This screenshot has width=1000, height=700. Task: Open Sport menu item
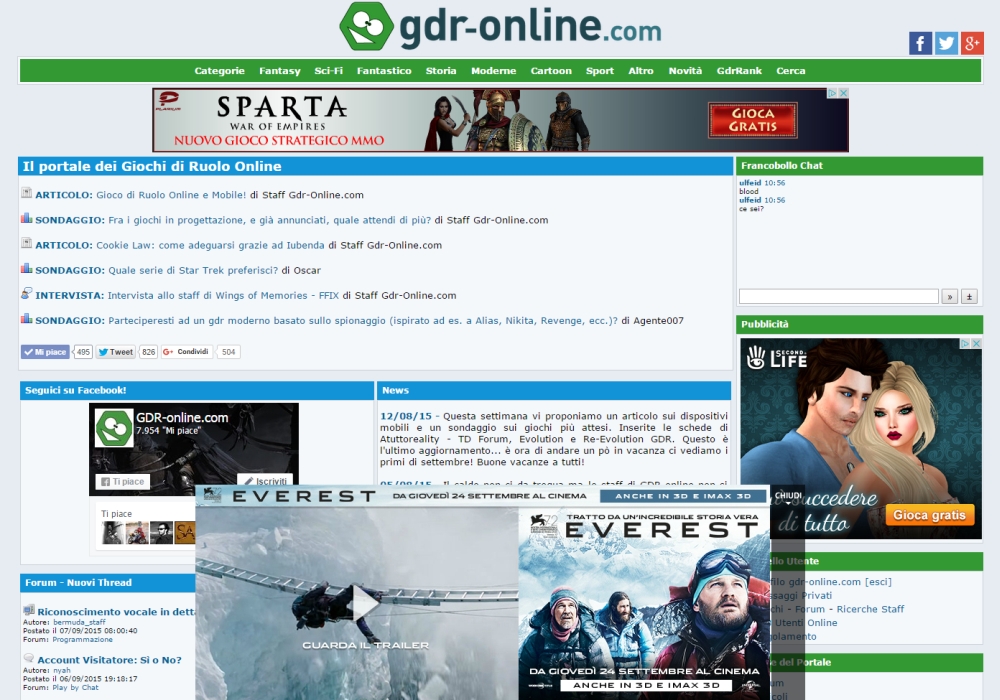600,71
